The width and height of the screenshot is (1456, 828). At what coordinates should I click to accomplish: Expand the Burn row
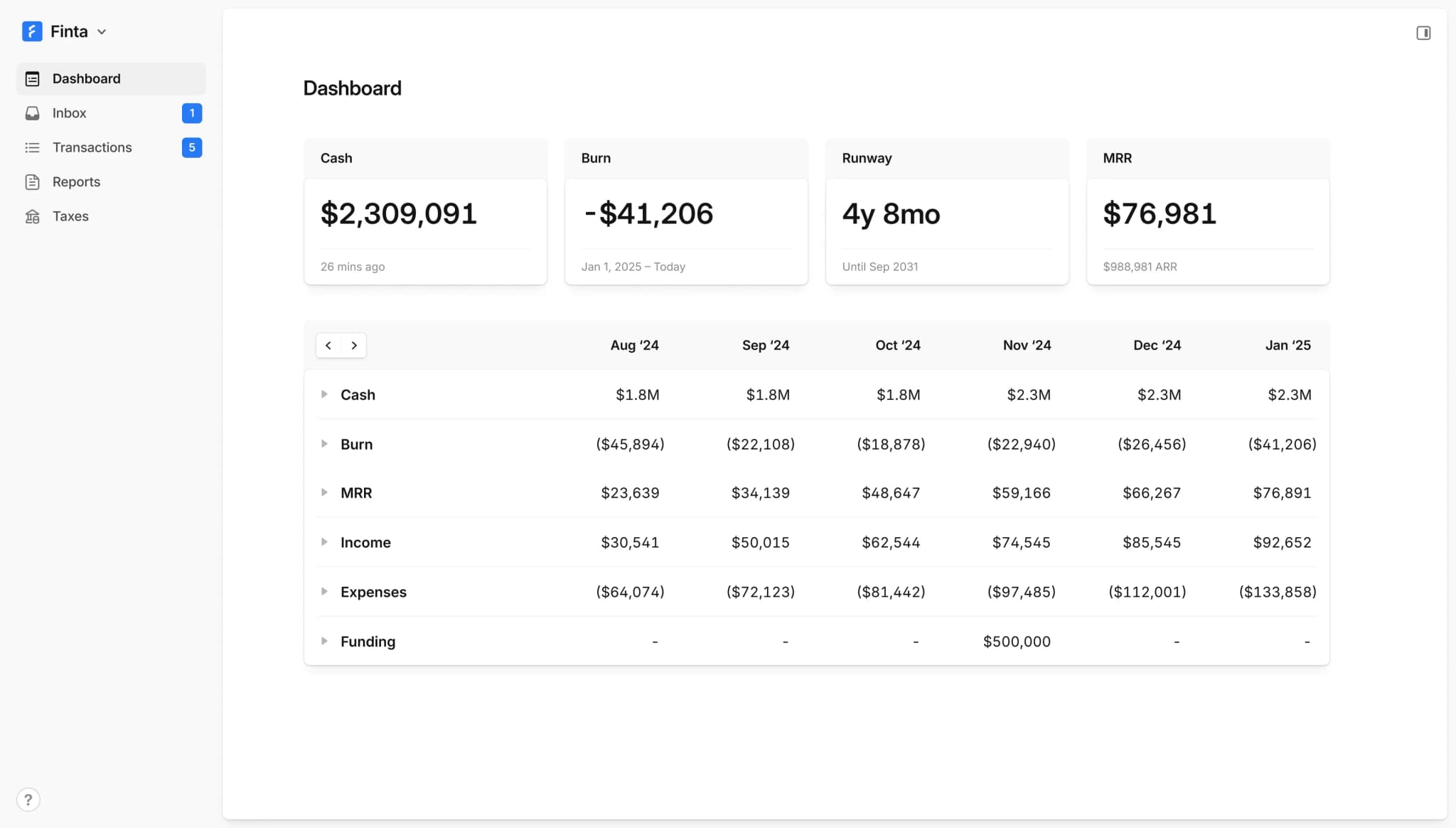point(324,444)
